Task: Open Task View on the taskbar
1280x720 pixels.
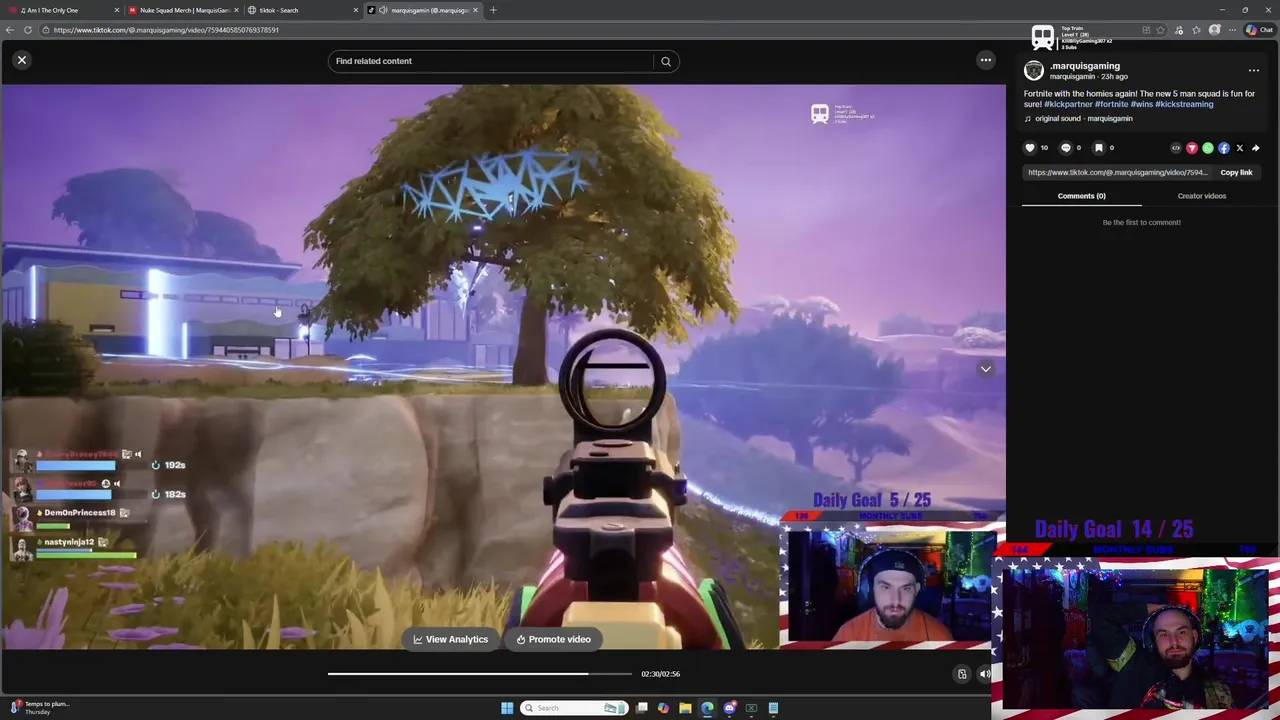Action: point(642,708)
